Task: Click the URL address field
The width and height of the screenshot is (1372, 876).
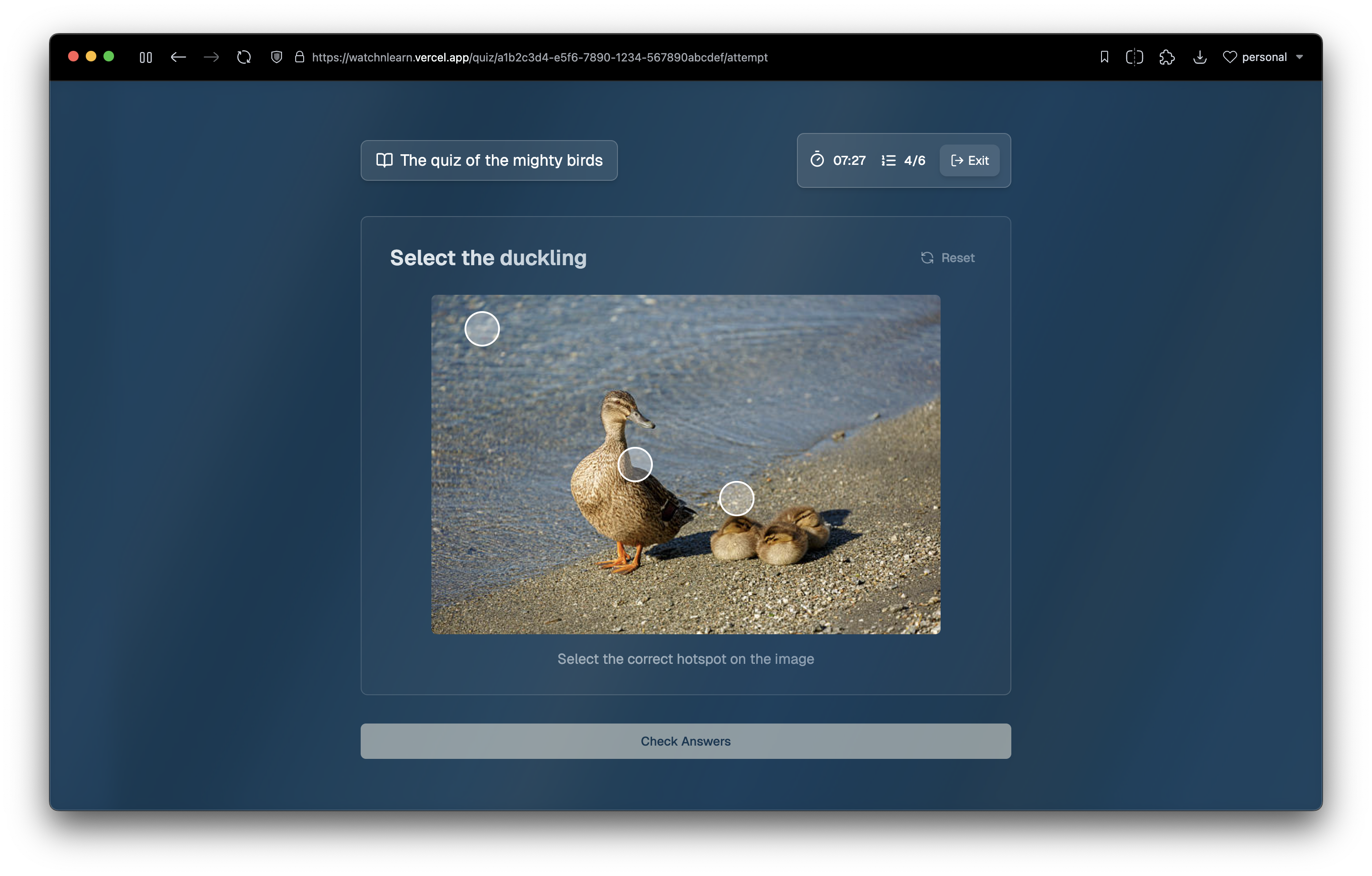Action: pyautogui.click(x=539, y=57)
